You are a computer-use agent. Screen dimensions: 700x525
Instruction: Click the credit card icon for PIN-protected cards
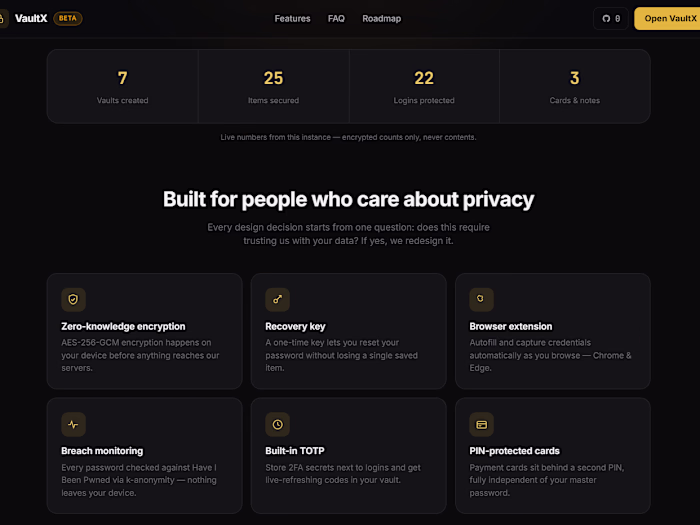pos(481,424)
